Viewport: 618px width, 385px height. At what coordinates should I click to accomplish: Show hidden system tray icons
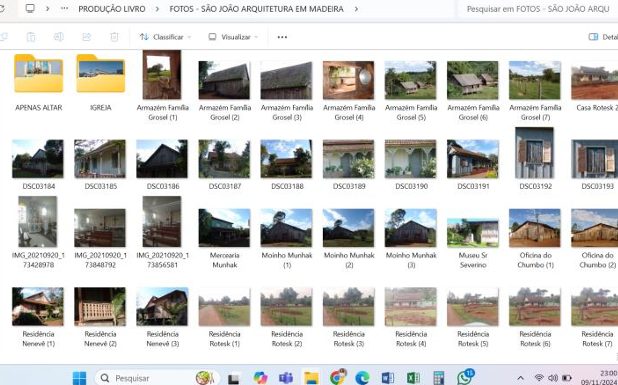coord(520,378)
